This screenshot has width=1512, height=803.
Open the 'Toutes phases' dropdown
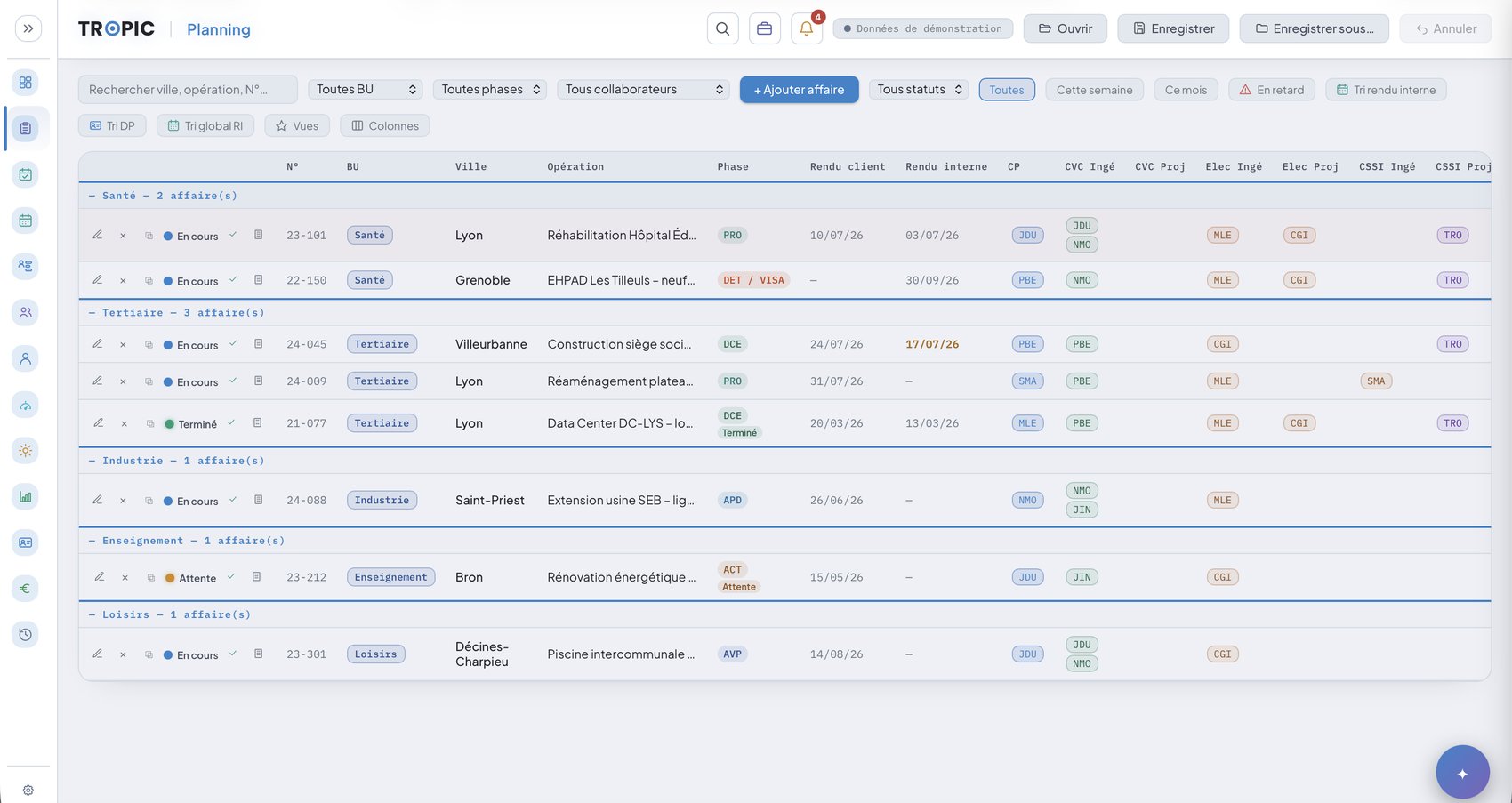[x=490, y=89]
